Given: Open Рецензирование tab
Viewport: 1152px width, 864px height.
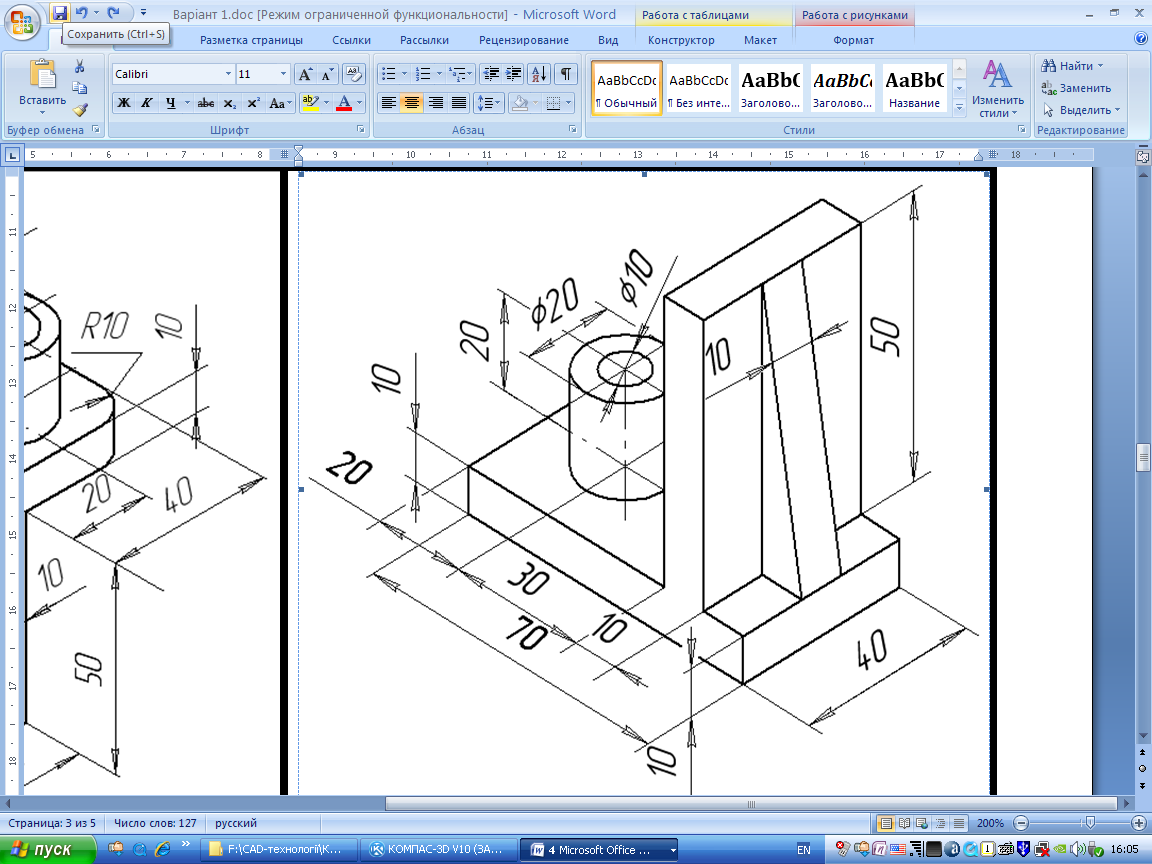Looking at the screenshot, I should (x=524, y=40).
